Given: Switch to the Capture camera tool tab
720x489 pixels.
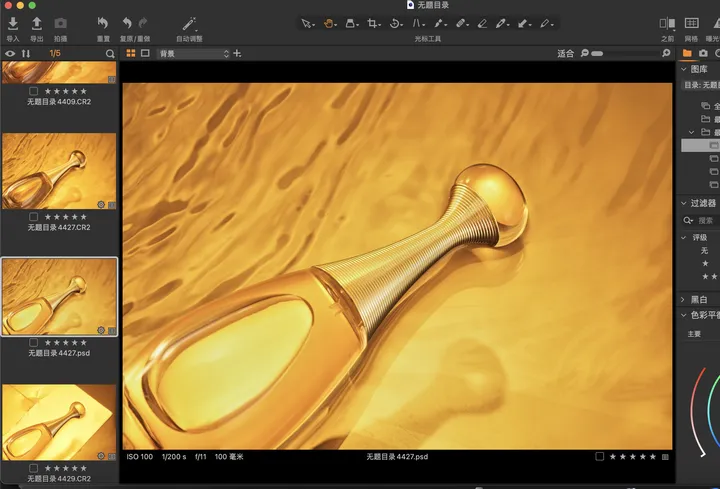Looking at the screenshot, I should coord(704,53).
